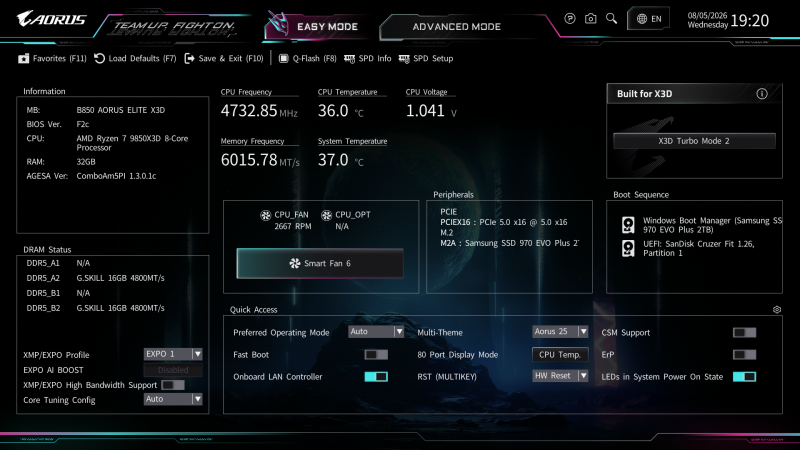Open the XMP/EXPO Profile dropdown
Viewport: 800px width, 450px height.
pyautogui.click(x=173, y=354)
